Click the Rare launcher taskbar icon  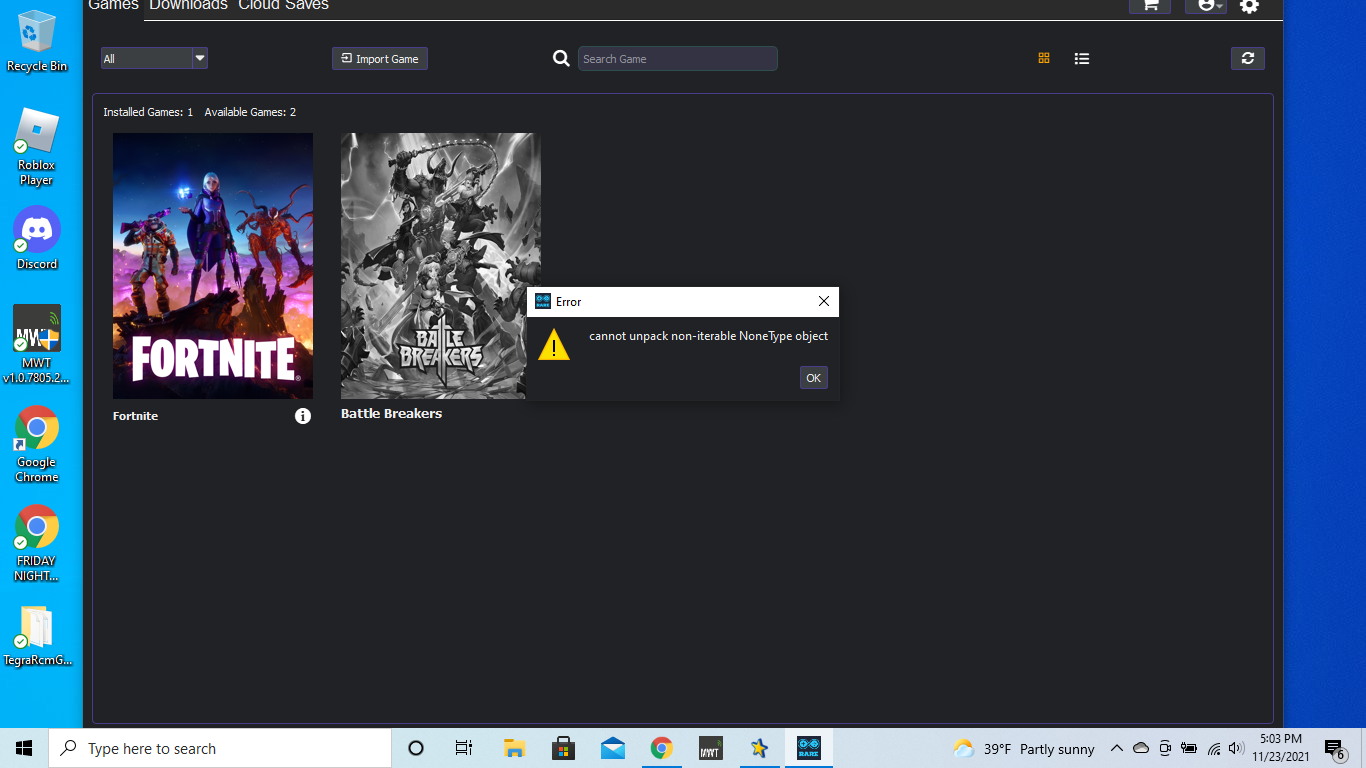click(808, 748)
